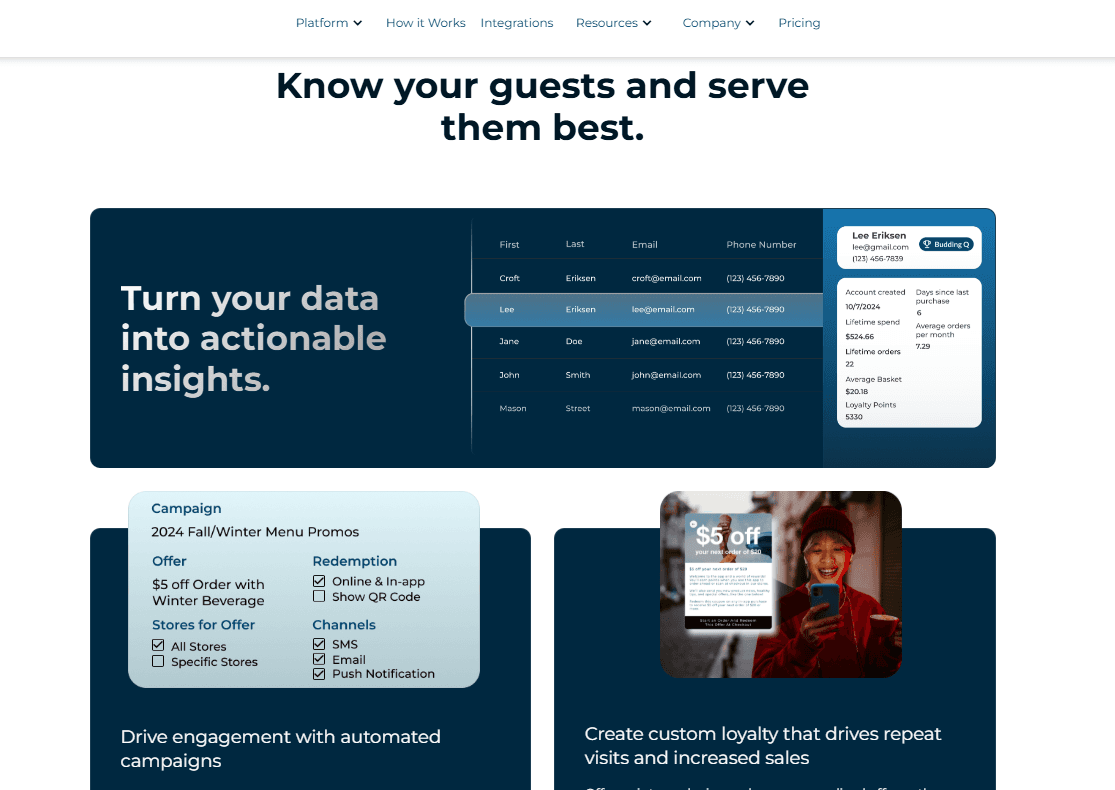Expand the Platform dropdown menu
Screen dimensions: 1115x790
[328, 22]
